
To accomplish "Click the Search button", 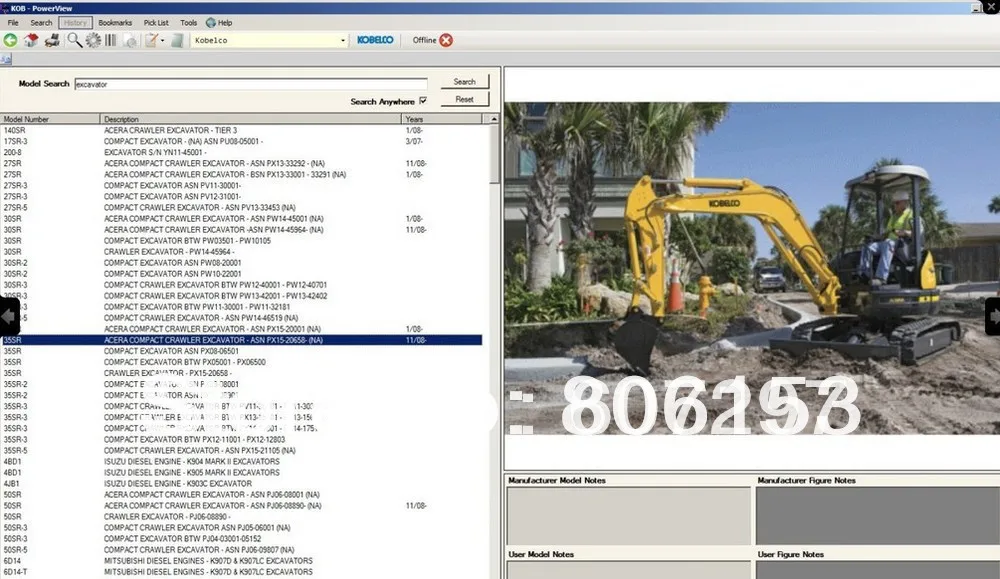I will click(x=464, y=81).
